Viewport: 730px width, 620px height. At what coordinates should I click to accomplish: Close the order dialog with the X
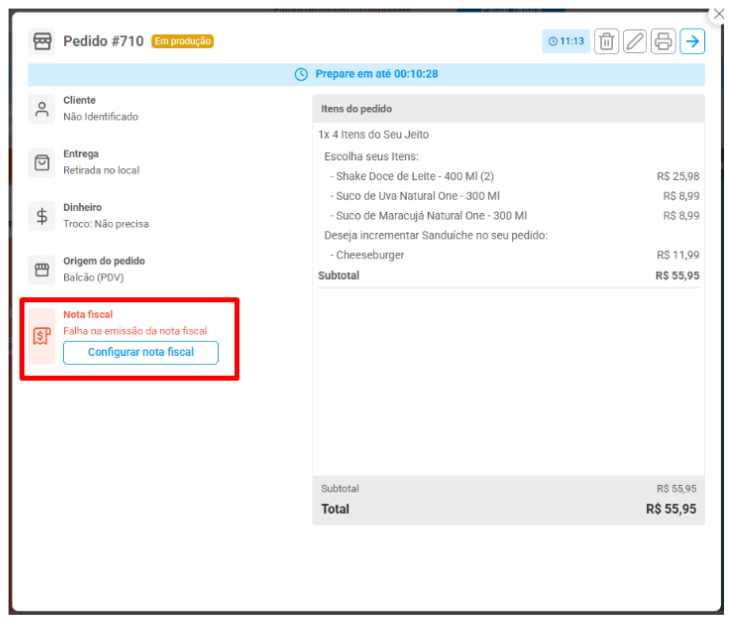click(x=717, y=14)
